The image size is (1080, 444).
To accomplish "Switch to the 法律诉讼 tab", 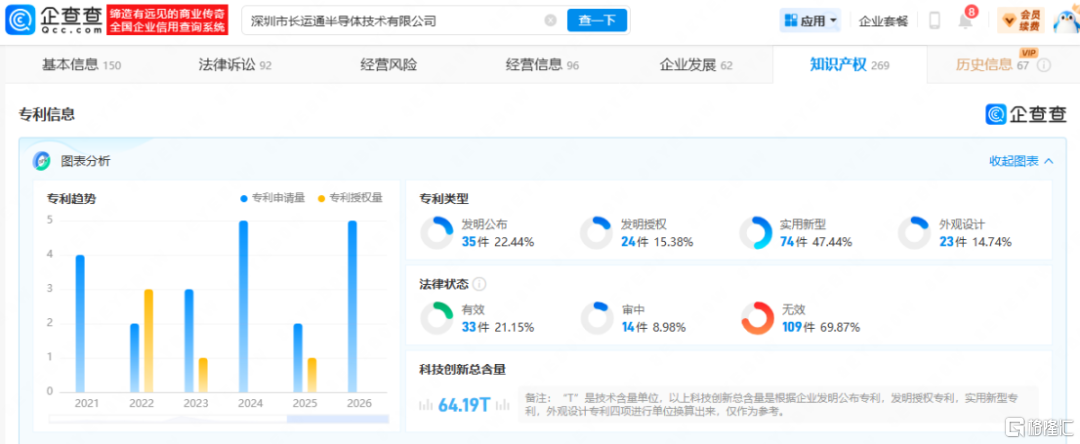I will (235, 65).
